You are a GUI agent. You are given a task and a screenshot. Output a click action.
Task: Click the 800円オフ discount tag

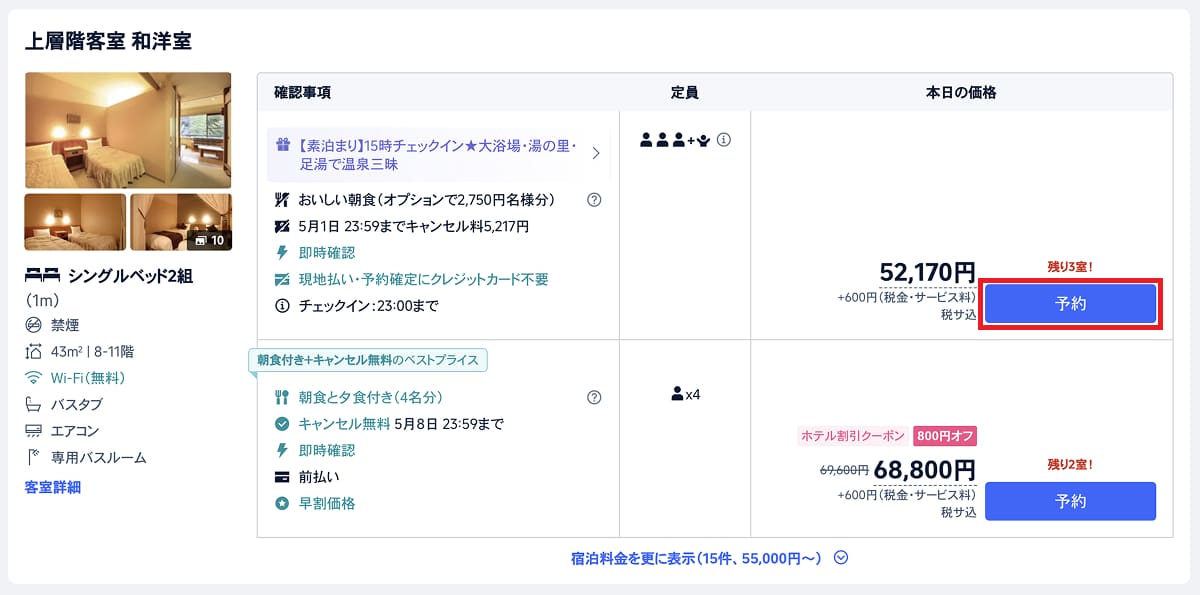(944, 436)
